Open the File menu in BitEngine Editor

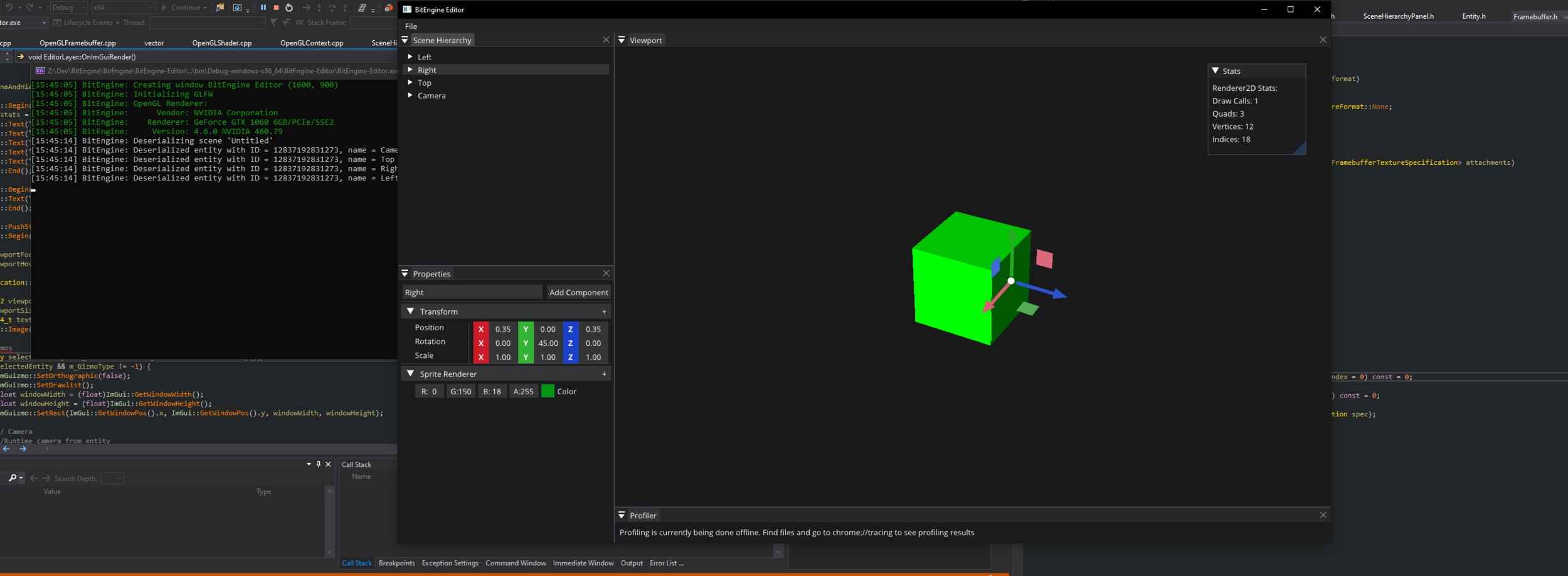[x=411, y=26]
